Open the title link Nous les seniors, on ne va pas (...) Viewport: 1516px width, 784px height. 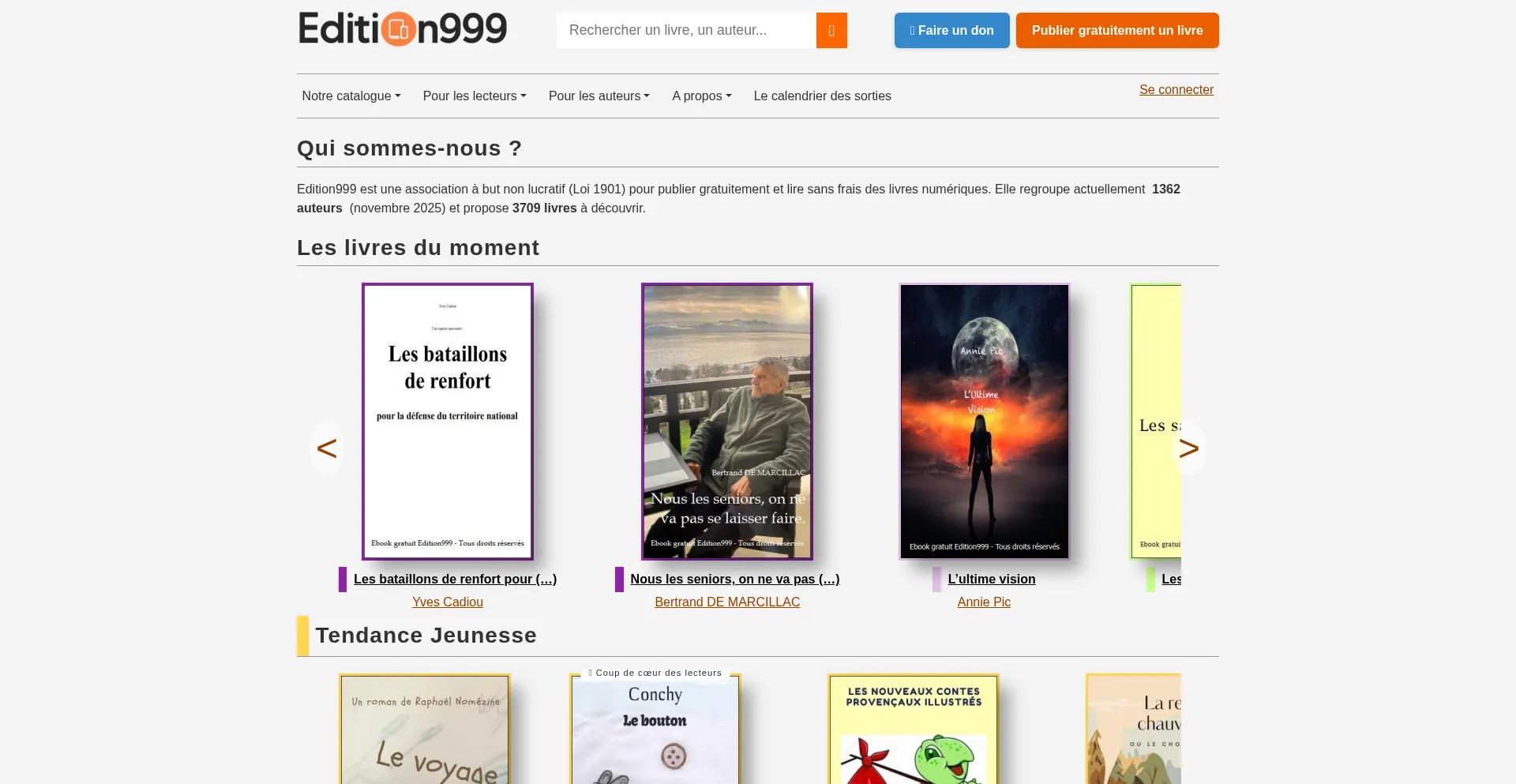coord(735,579)
